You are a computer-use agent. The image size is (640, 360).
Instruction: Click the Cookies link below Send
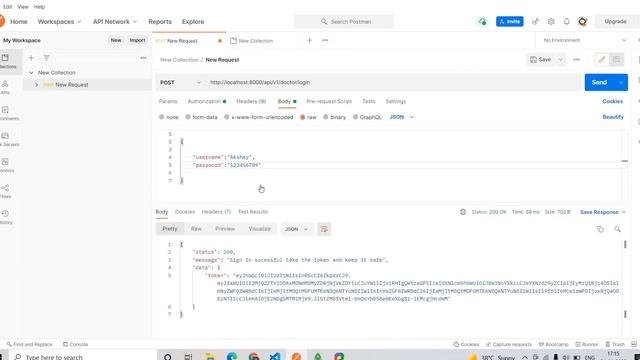(612, 101)
